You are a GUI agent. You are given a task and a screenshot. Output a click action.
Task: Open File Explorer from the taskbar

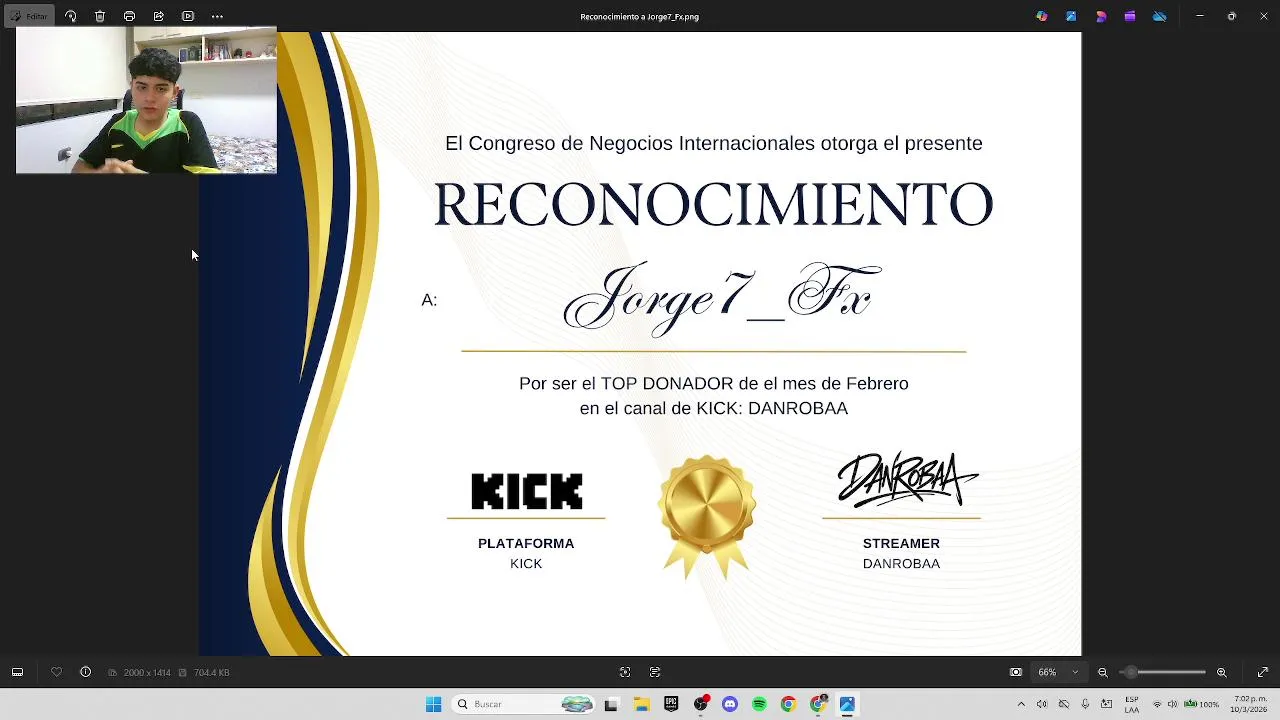coord(641,704)
